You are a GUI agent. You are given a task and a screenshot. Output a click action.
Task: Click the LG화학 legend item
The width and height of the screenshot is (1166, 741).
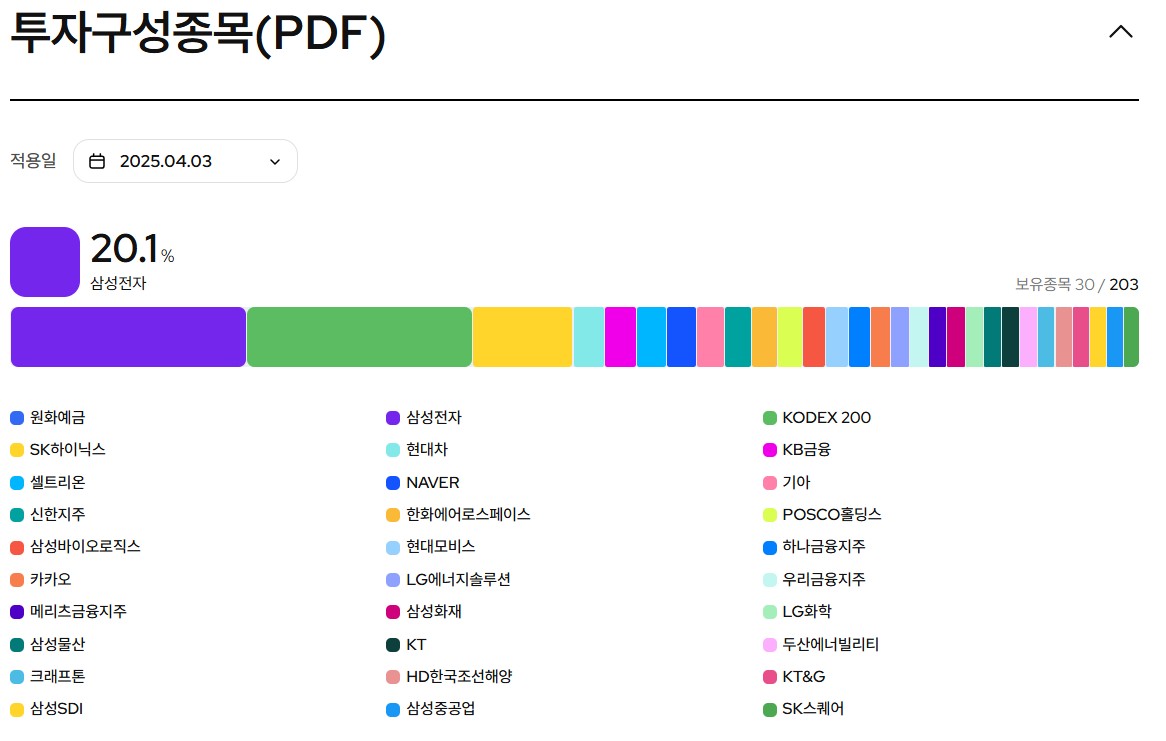tap(798, 611)
